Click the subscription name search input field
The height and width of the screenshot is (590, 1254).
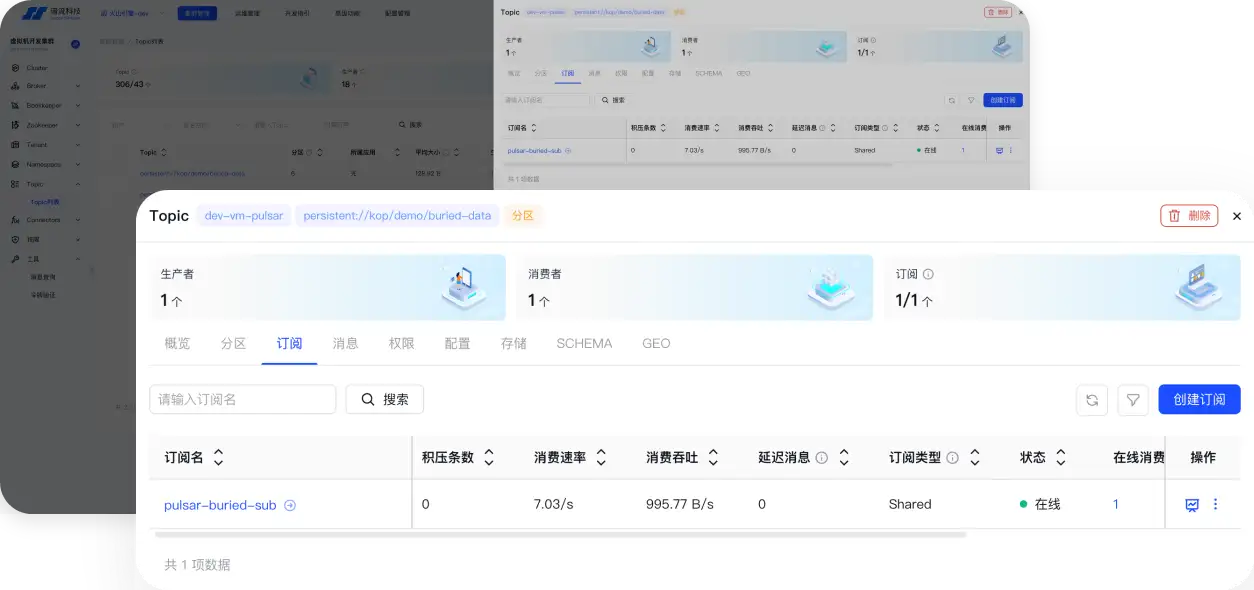[242, 399]
